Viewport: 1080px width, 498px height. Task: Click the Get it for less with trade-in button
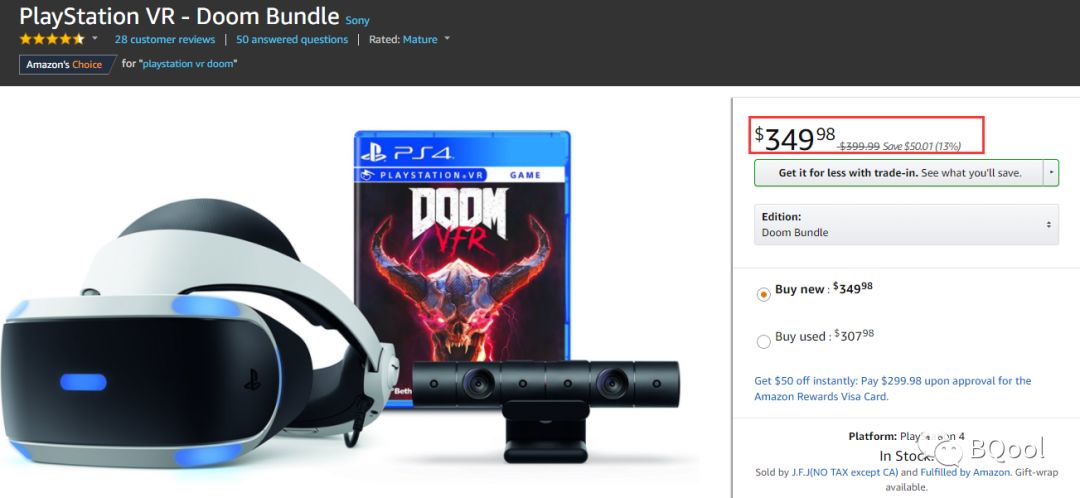[x=898, y=172]
